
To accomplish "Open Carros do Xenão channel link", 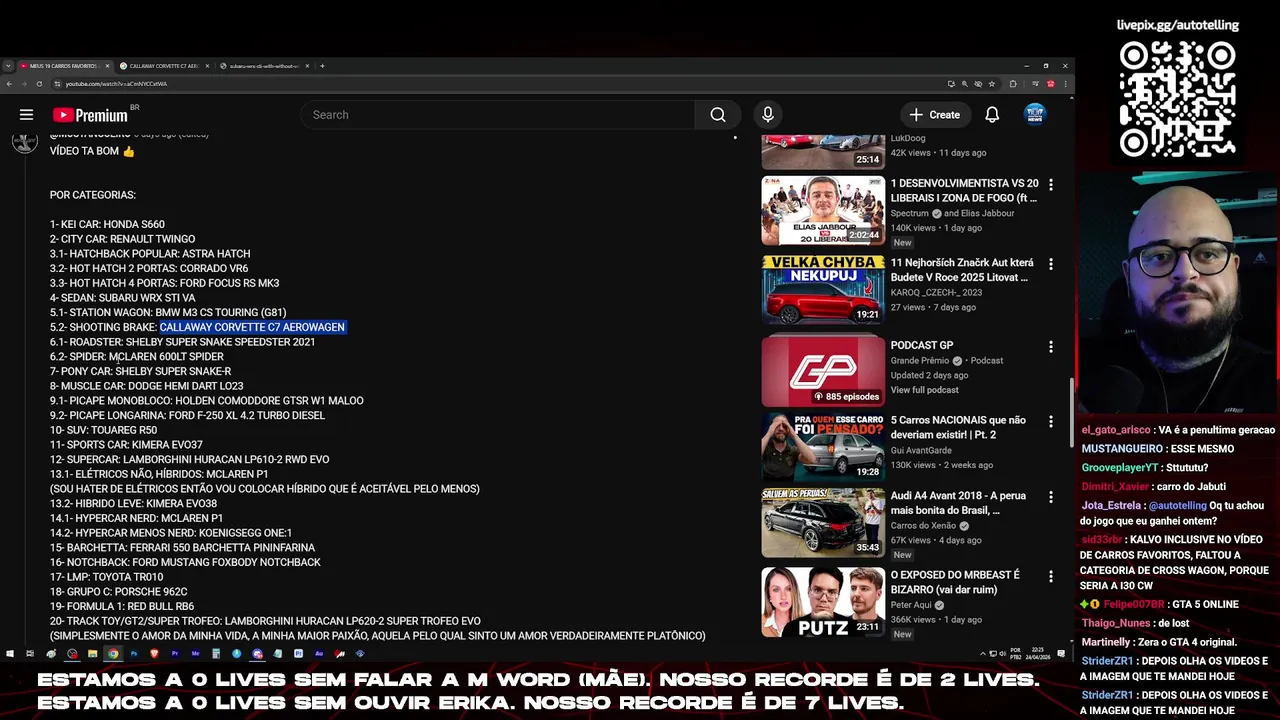I will 923,525.
